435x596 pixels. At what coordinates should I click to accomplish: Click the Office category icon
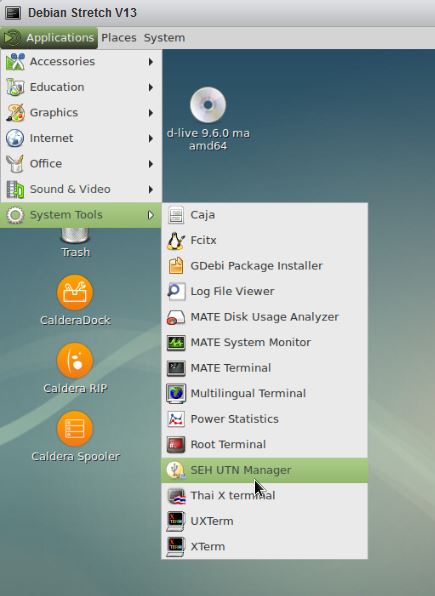(15, 163)
